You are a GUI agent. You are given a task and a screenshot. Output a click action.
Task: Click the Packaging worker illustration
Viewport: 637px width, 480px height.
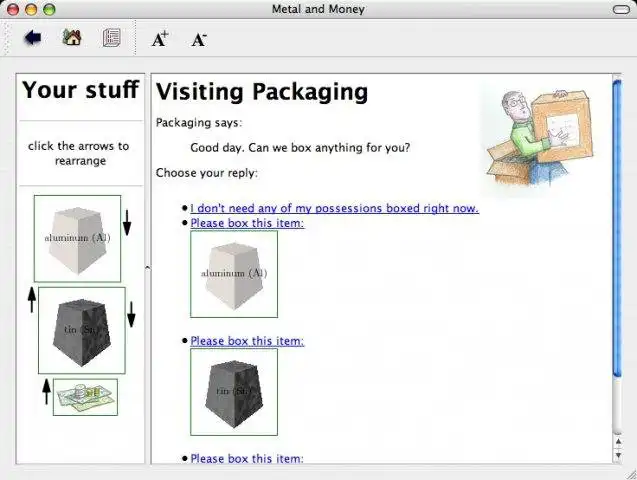(539, 138)
